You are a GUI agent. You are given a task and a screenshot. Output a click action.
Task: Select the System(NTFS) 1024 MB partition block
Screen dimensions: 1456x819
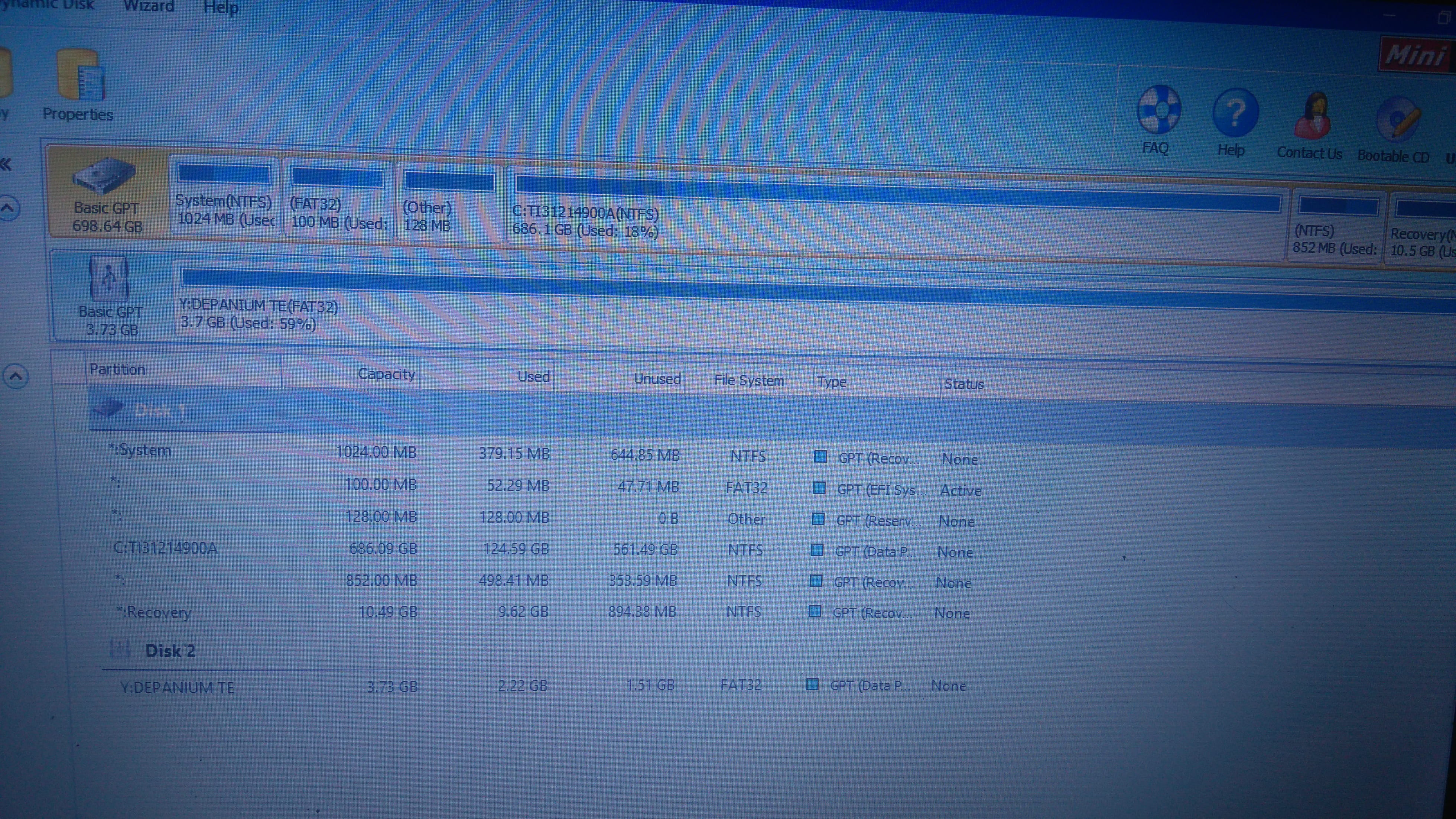(224, 196)
